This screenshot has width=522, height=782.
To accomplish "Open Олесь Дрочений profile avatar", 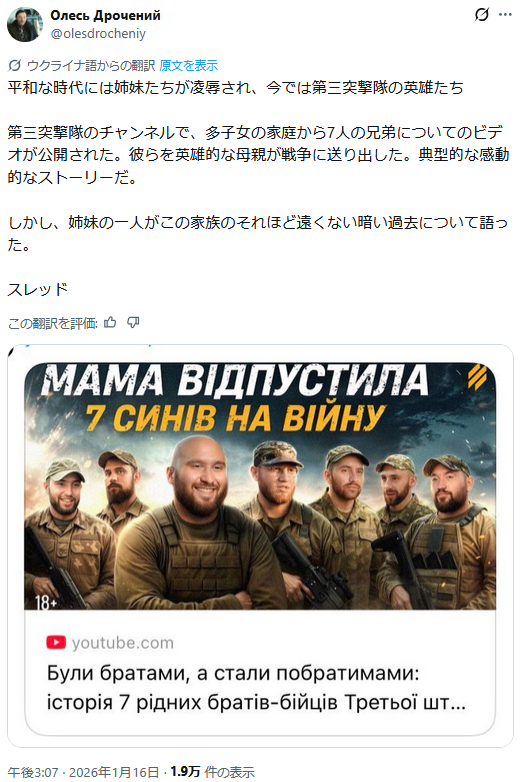I will [x=24, y=24].
